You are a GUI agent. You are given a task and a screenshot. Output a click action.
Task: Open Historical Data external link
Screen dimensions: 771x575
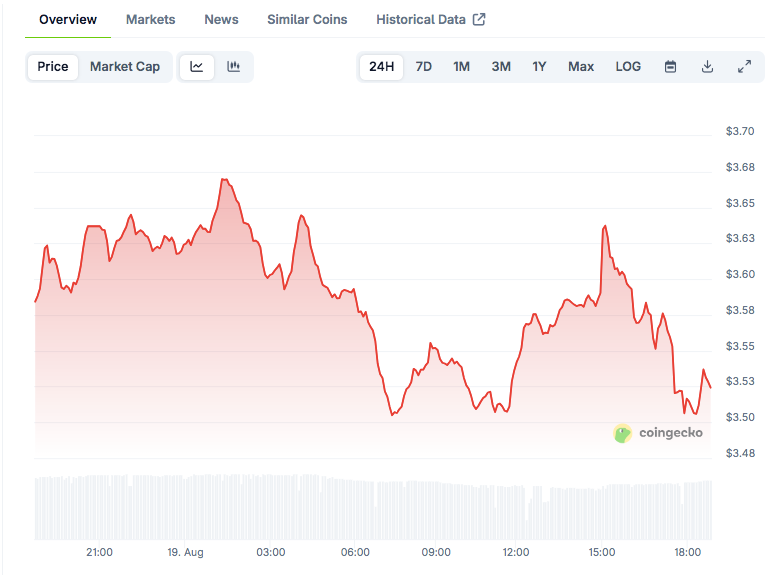[430, 20]
